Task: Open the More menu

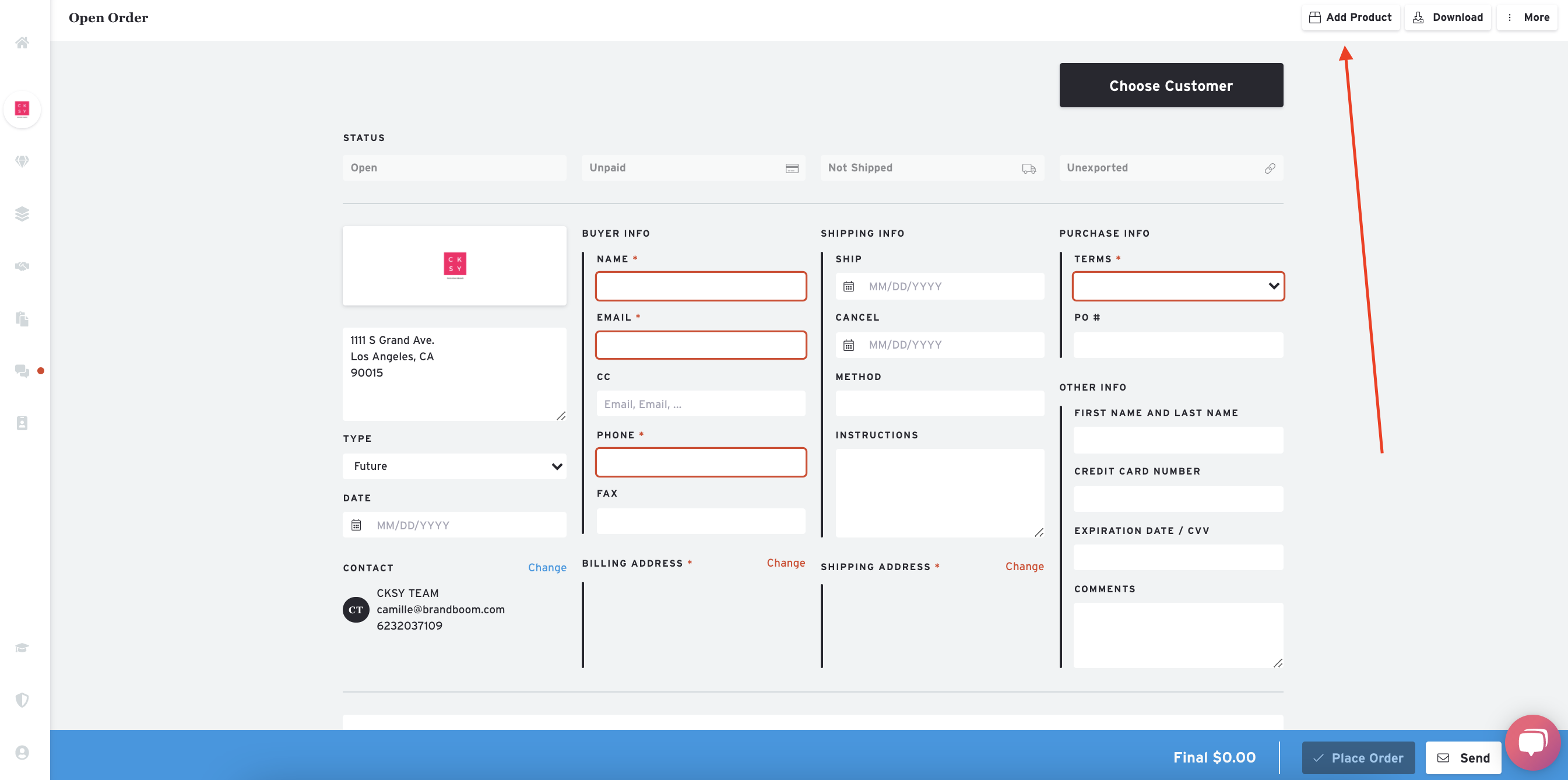Action: 1527,17
